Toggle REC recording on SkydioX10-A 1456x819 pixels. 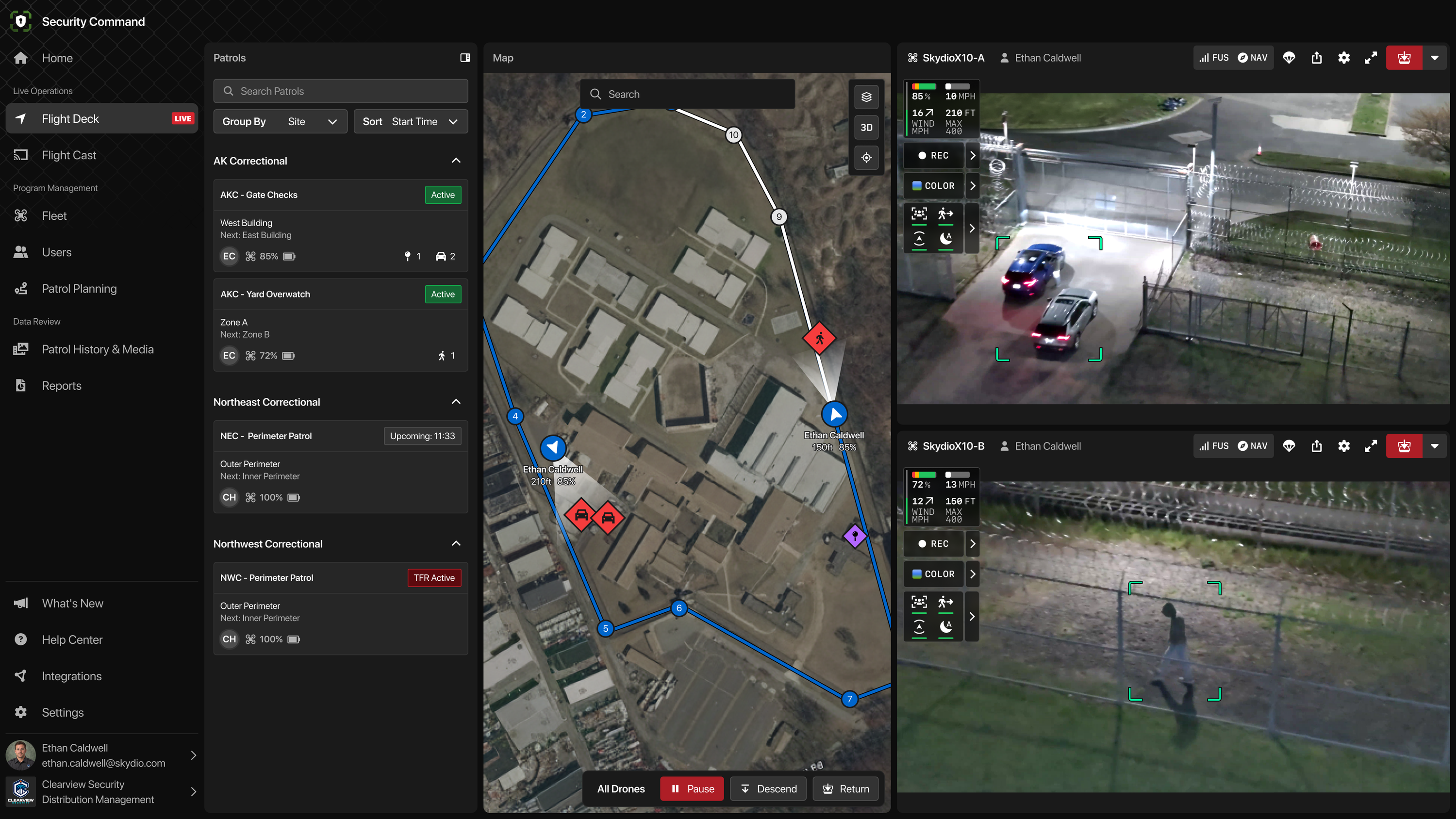(x=933, y=155)
